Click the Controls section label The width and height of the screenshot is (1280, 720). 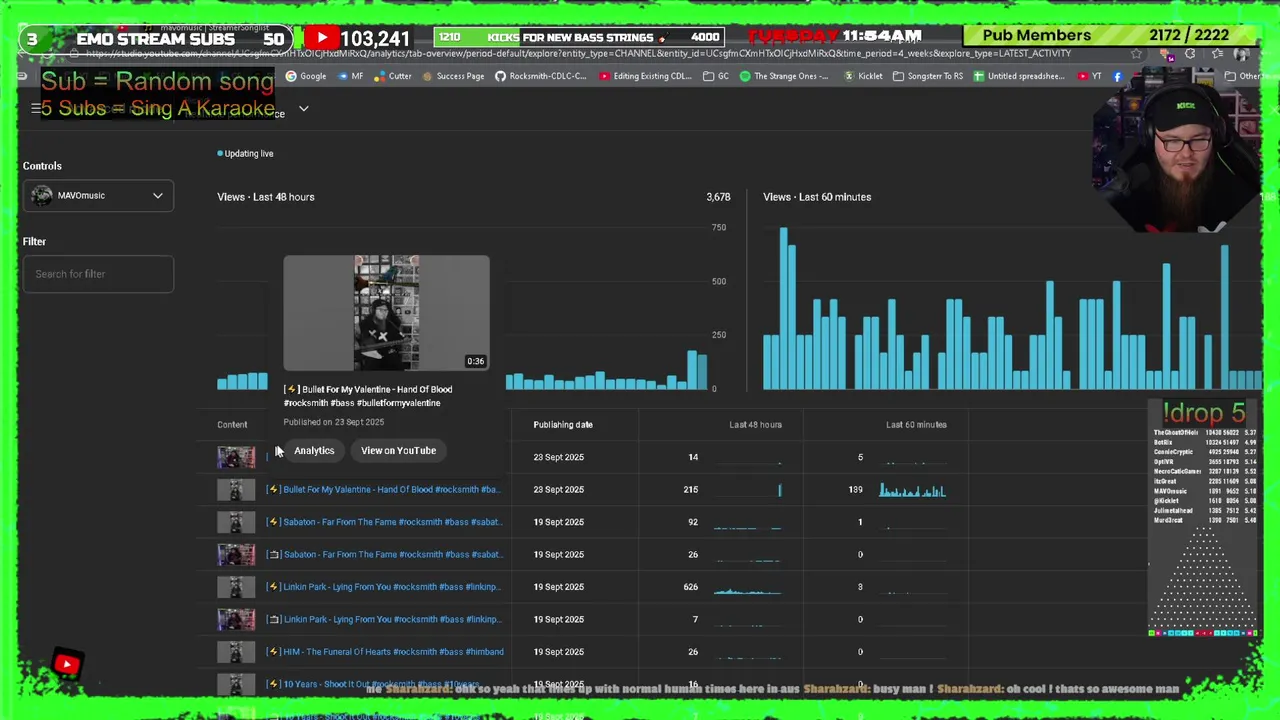tap(42, 166)
